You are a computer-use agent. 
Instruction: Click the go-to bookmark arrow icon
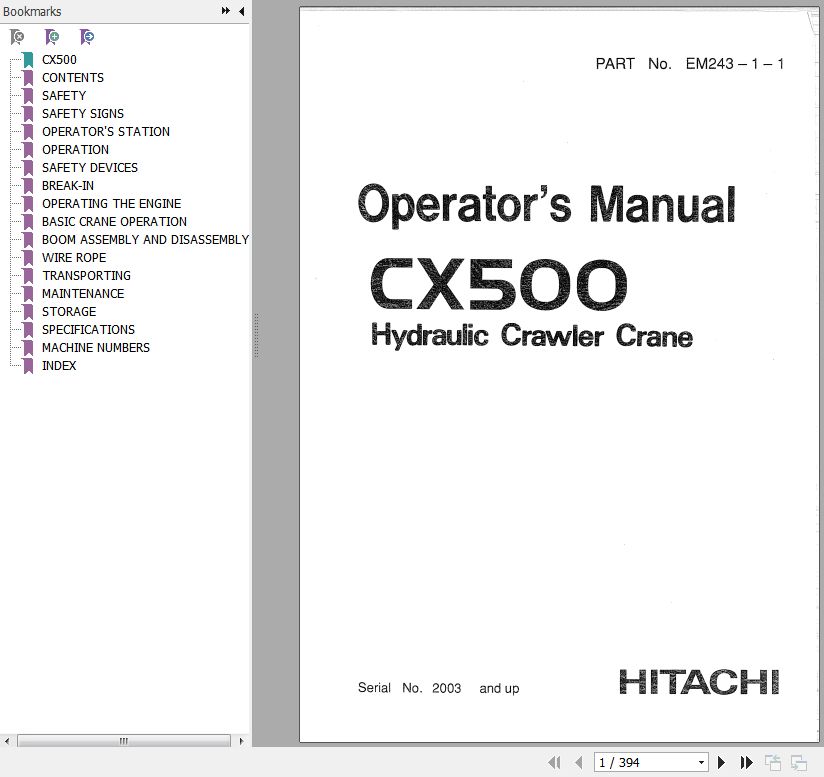(87, 37)
